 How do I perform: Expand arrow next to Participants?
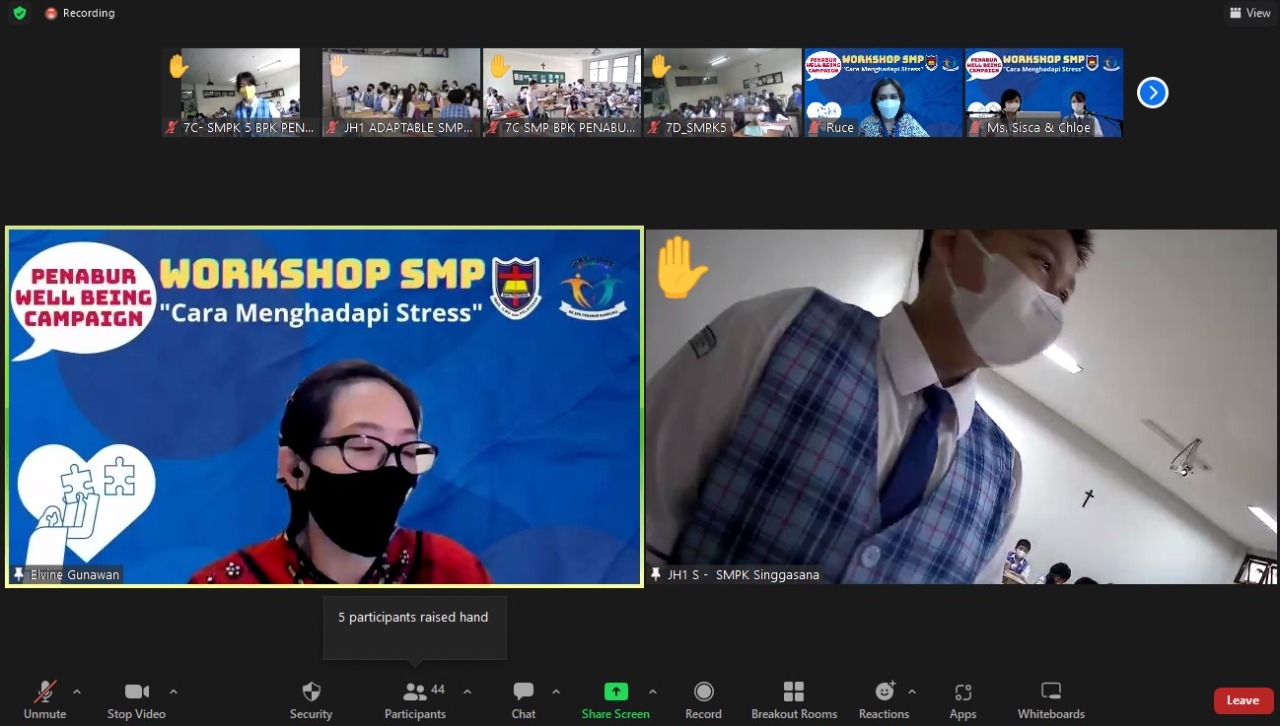click(x=467, y=692)
